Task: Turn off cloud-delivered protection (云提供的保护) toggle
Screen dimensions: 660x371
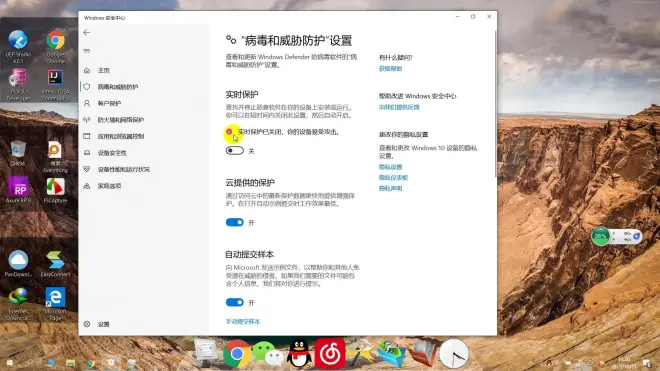Action: [x=234, y=222]
